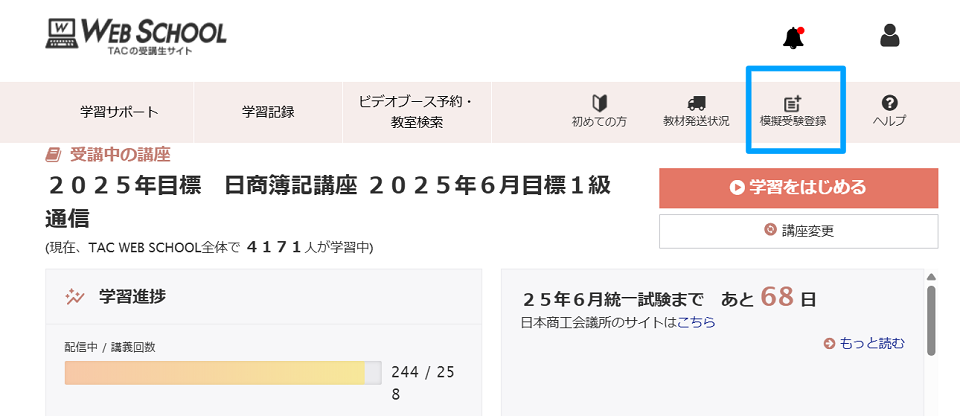Open the user account profile icon
This screenshot has width=960, height=416.
tap(889, 37)
